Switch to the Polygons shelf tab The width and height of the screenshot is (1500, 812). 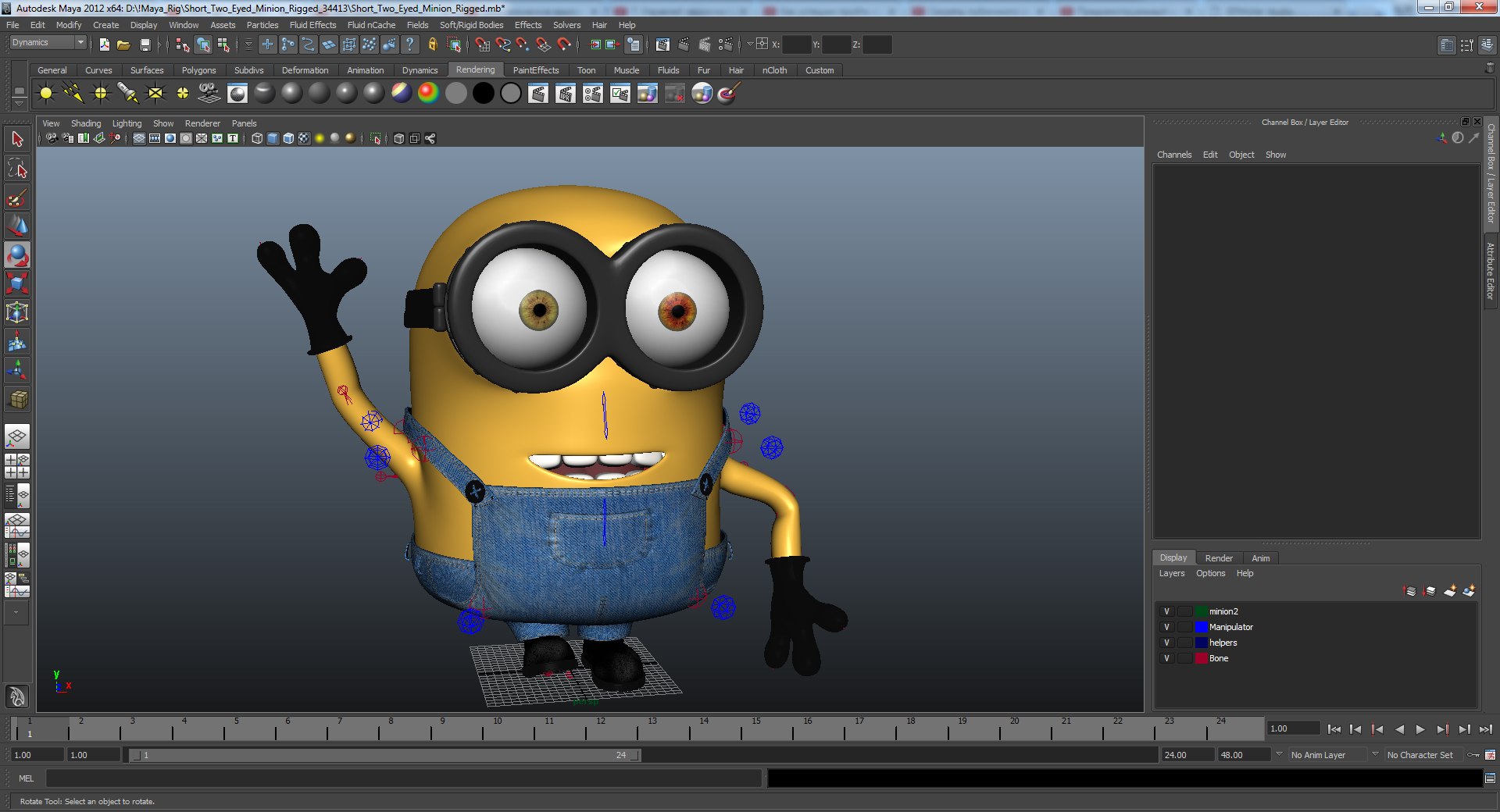(198, 70)
